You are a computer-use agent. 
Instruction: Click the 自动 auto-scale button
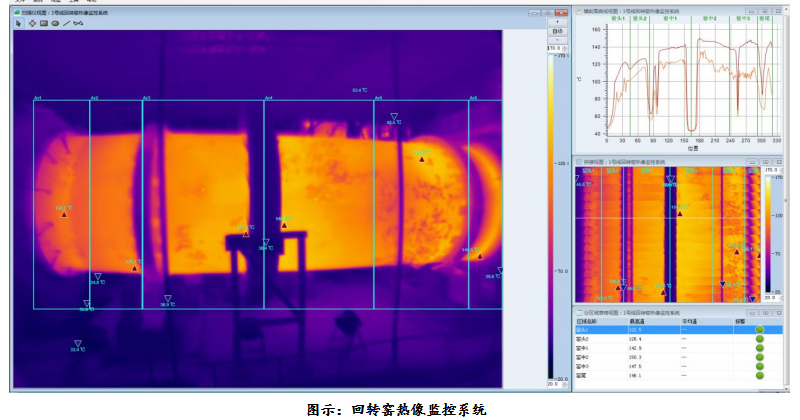(557, 31)
